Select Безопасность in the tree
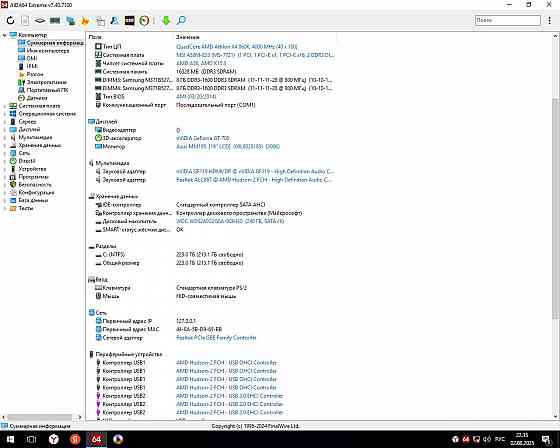Screen dimensions: 560x448 [35, 185]
